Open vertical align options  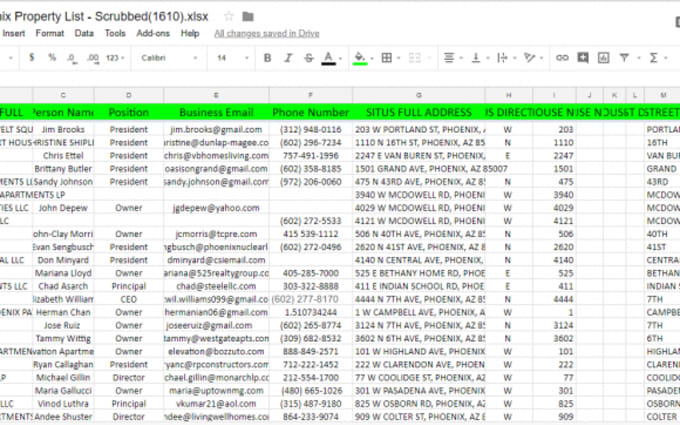pos(476,58)
